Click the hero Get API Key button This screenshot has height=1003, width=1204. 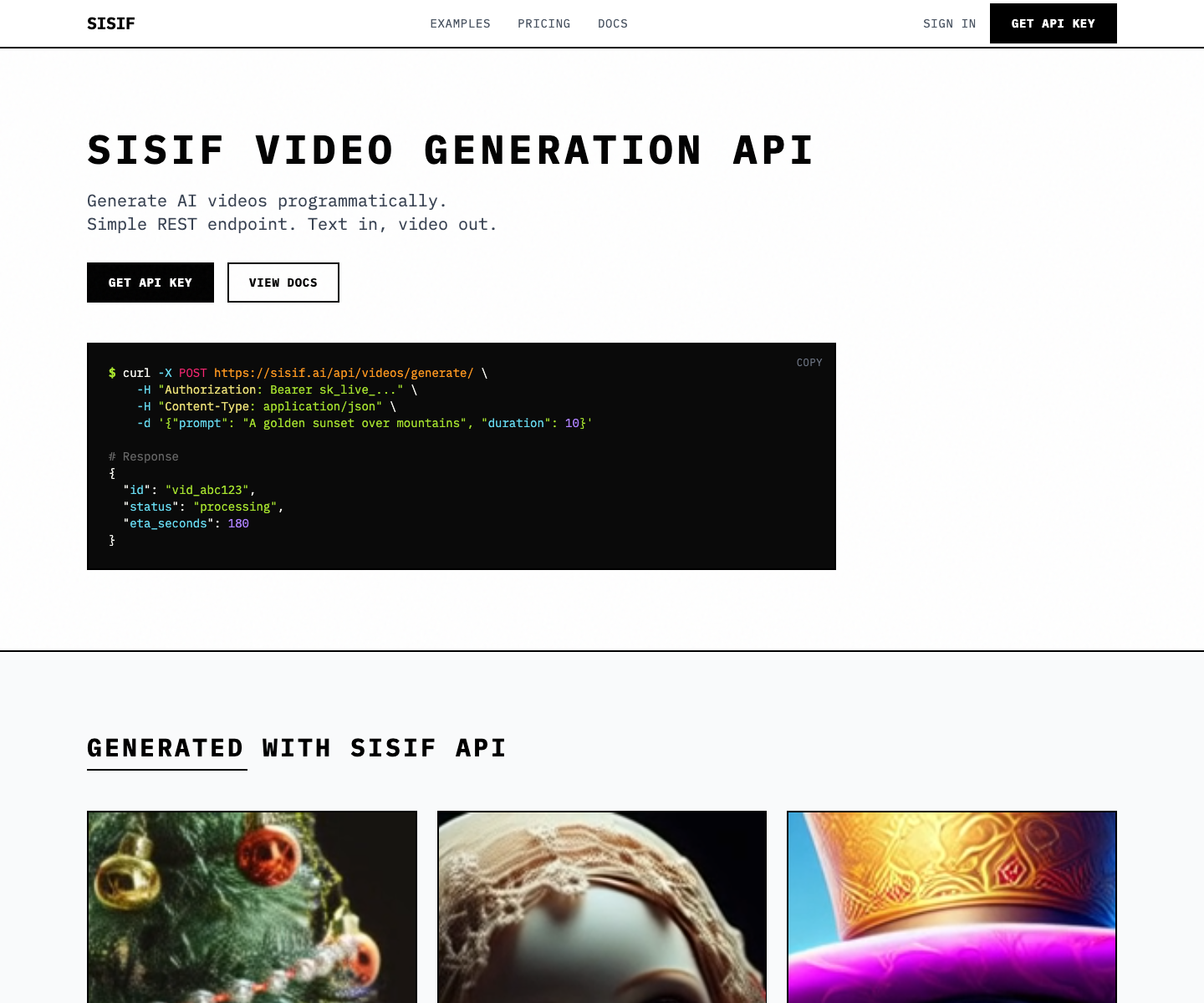tap(150, 283)
